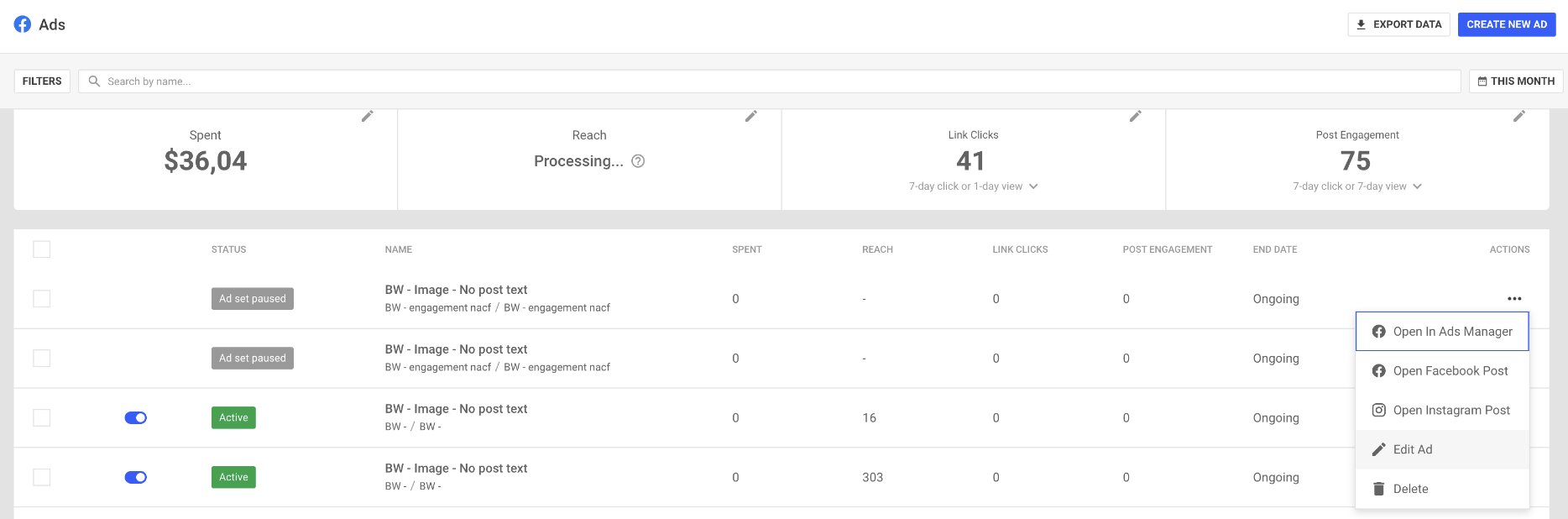This screenshot has height=519, width=1568.
Task: Click Instagram icon beside Open Instagram Post
Action: coord(1378,410)
